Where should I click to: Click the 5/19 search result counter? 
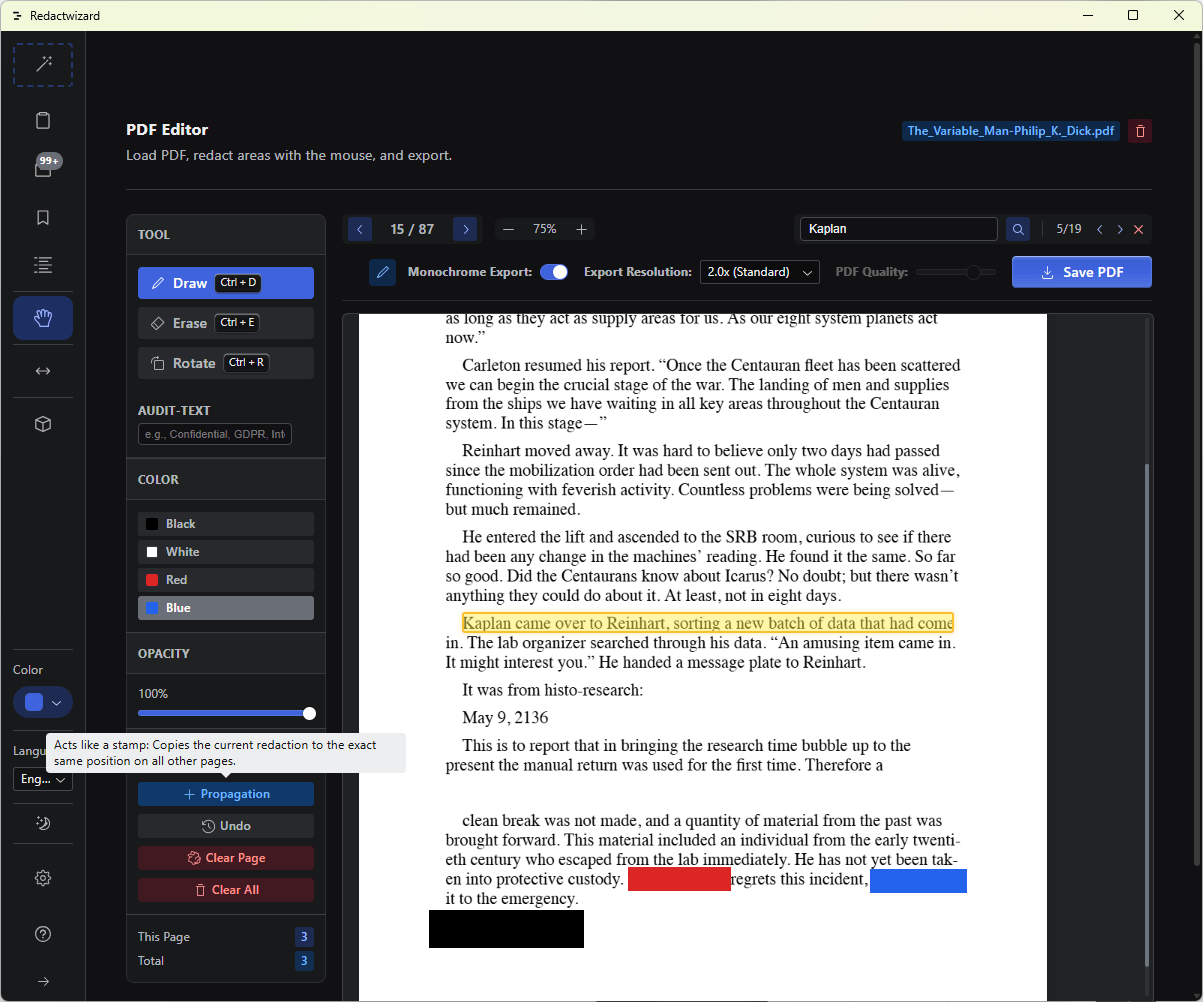point(1069,229)
